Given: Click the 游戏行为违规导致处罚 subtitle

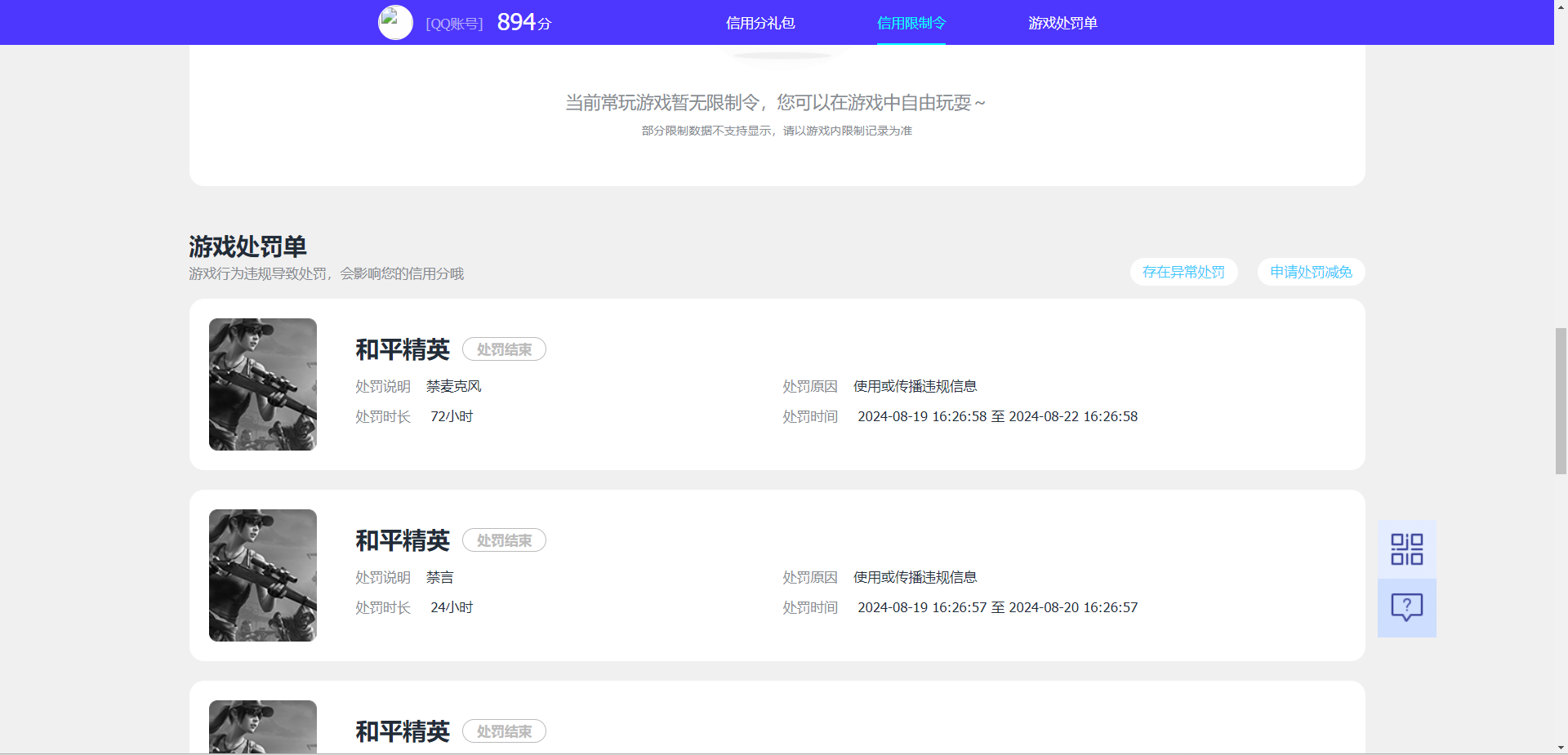Looking at the screenshot, I should coord(326,273).
